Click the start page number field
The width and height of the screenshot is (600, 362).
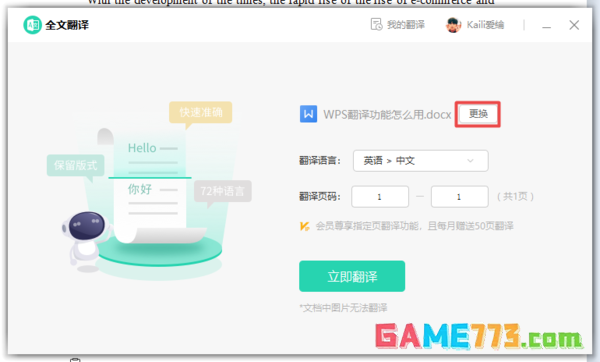[380, 197]
